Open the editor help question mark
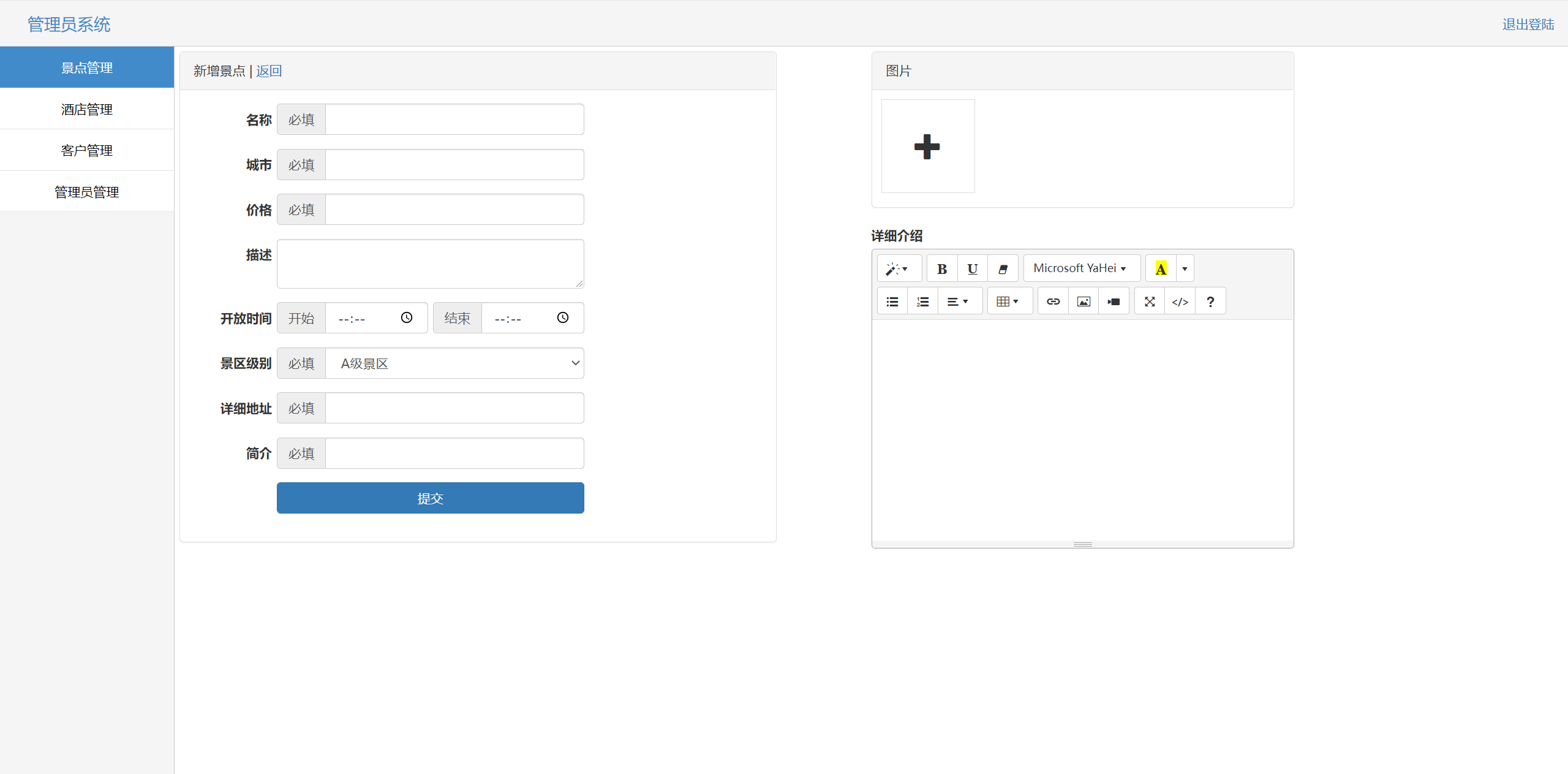 (1210, 302)
